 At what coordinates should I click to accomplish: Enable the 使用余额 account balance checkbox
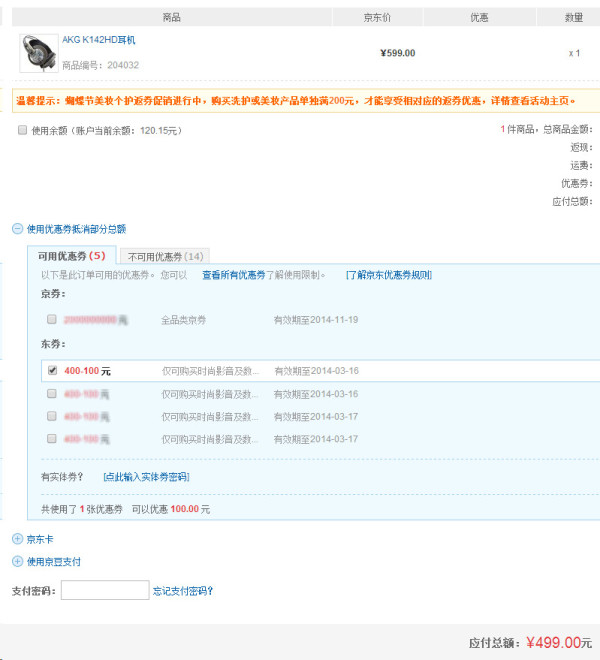[23, 130]
